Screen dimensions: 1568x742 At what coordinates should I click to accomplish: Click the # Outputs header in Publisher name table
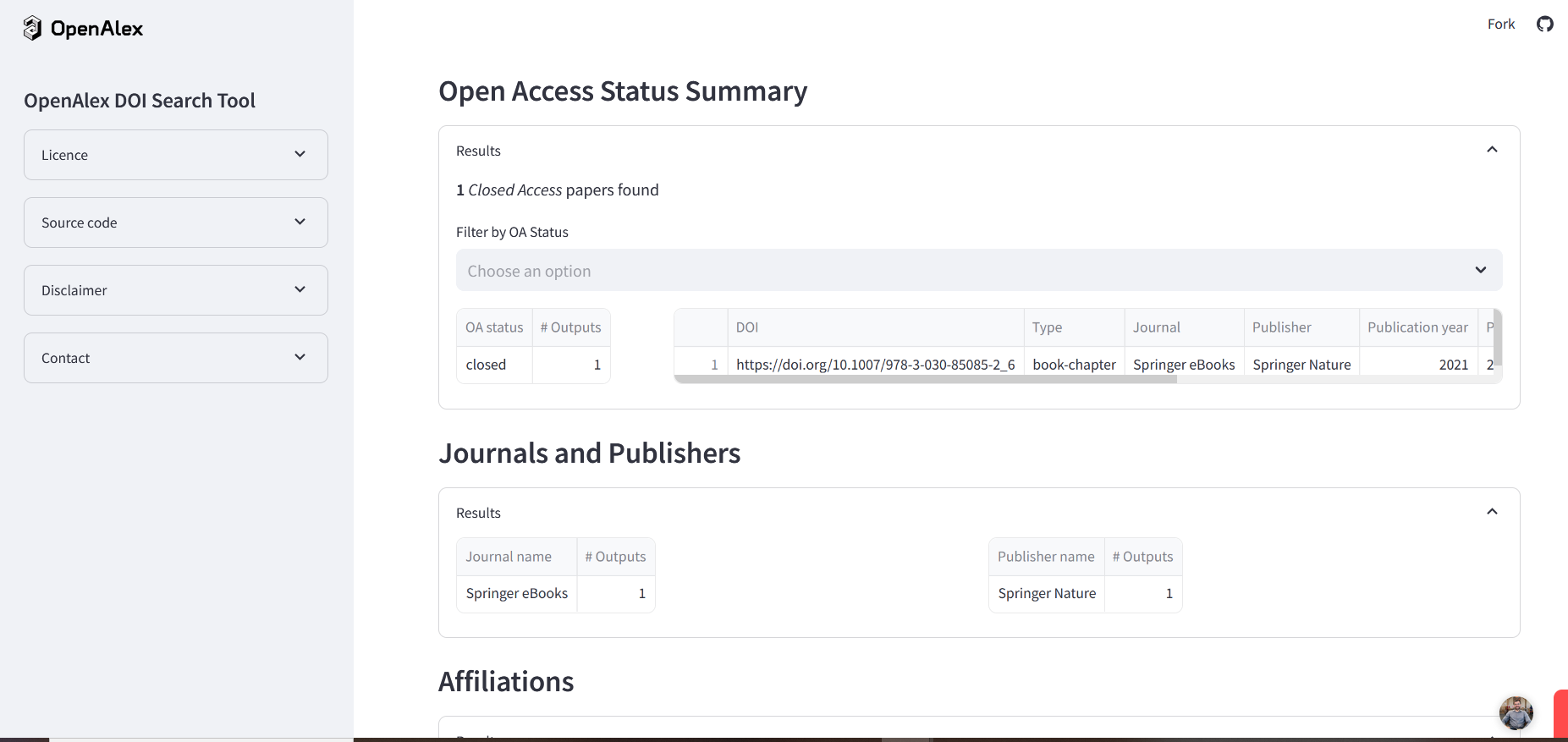point(1143,557)
